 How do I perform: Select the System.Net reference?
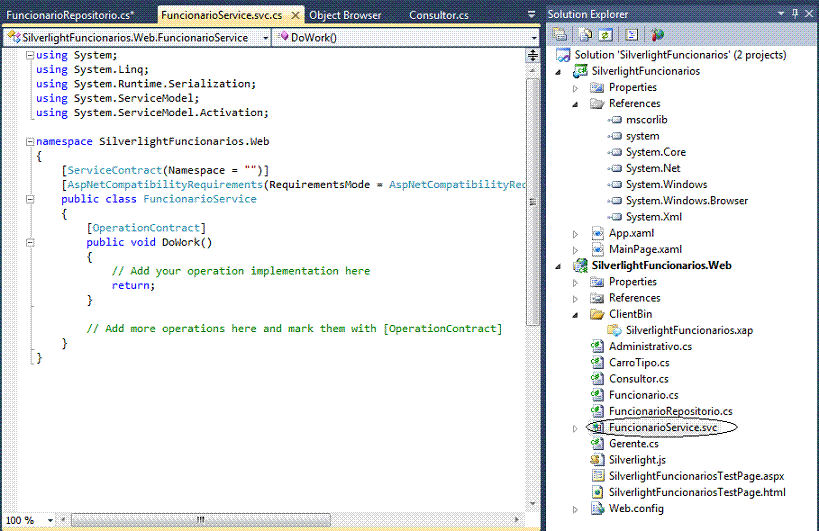click(653, 168)
